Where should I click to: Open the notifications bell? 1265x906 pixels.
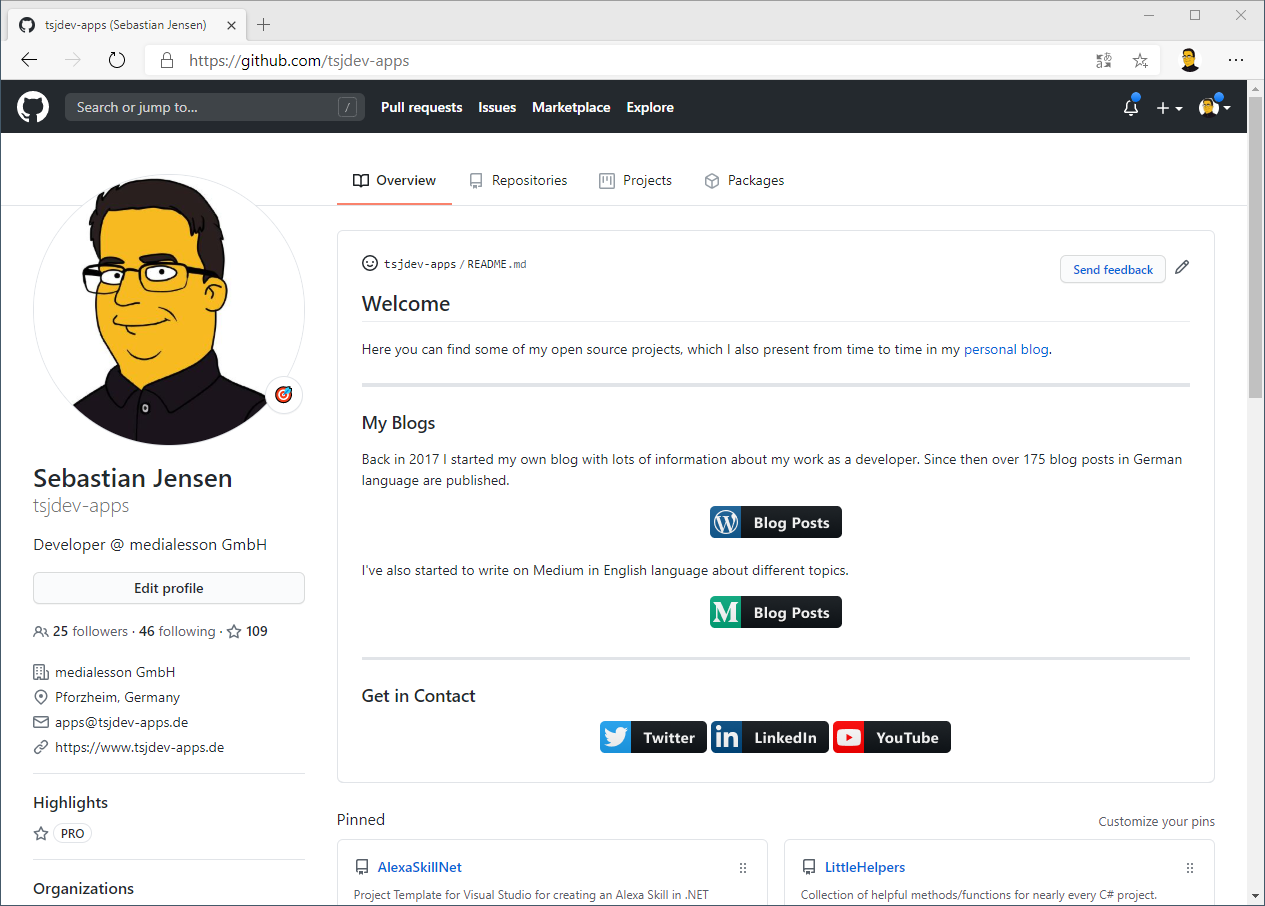click(1131, 108)
